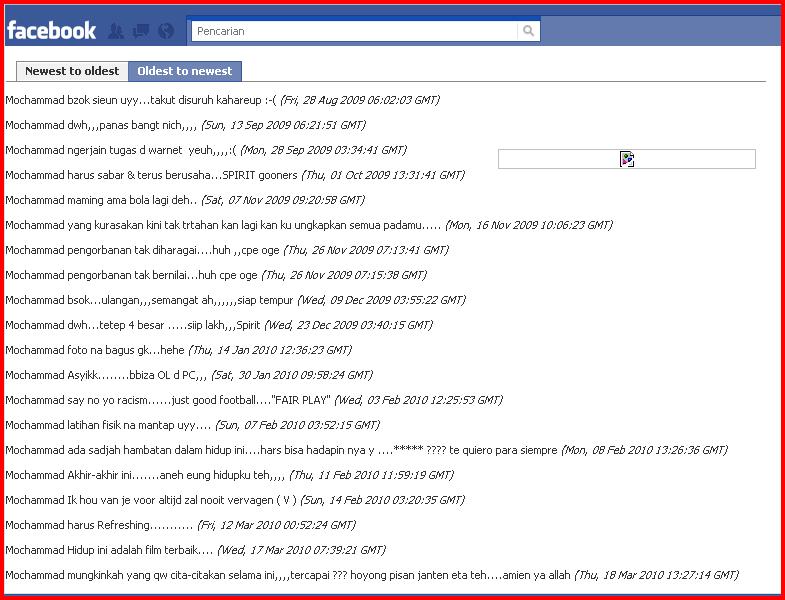Screen dimensions: 785x600
Task: Click timestamp Mon, 08 Feb 2010 13:26:36 GMT
Action: pyautogui.click(x=644, y=450)
